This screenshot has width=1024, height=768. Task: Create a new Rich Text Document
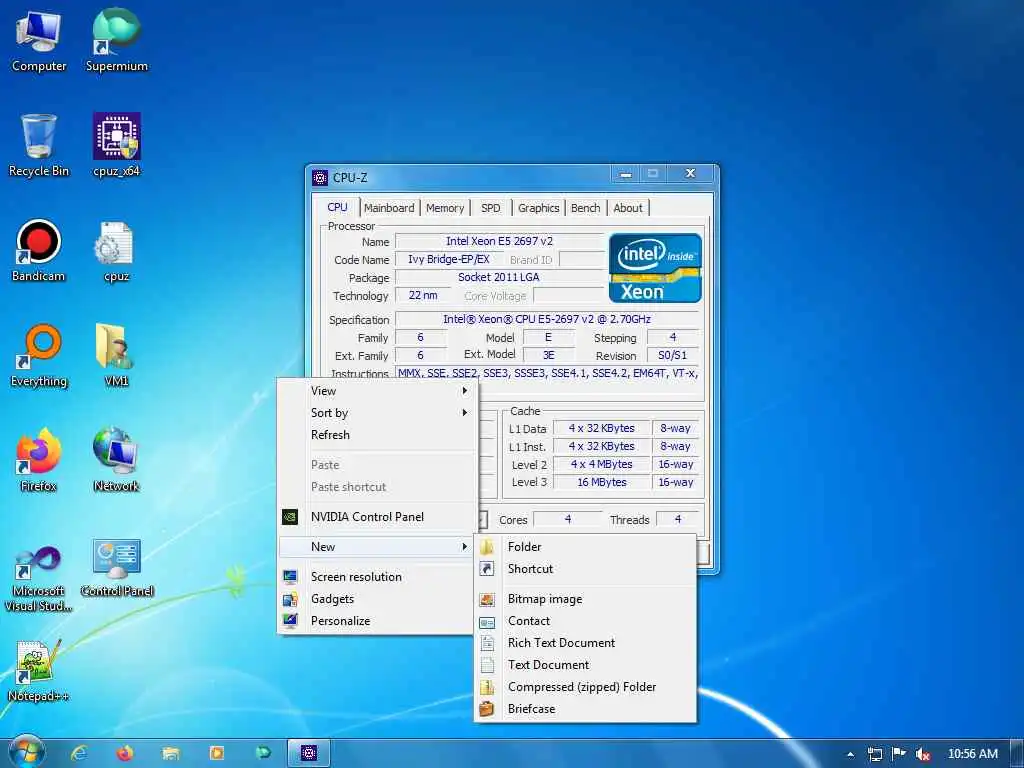[x=585, y=643]
